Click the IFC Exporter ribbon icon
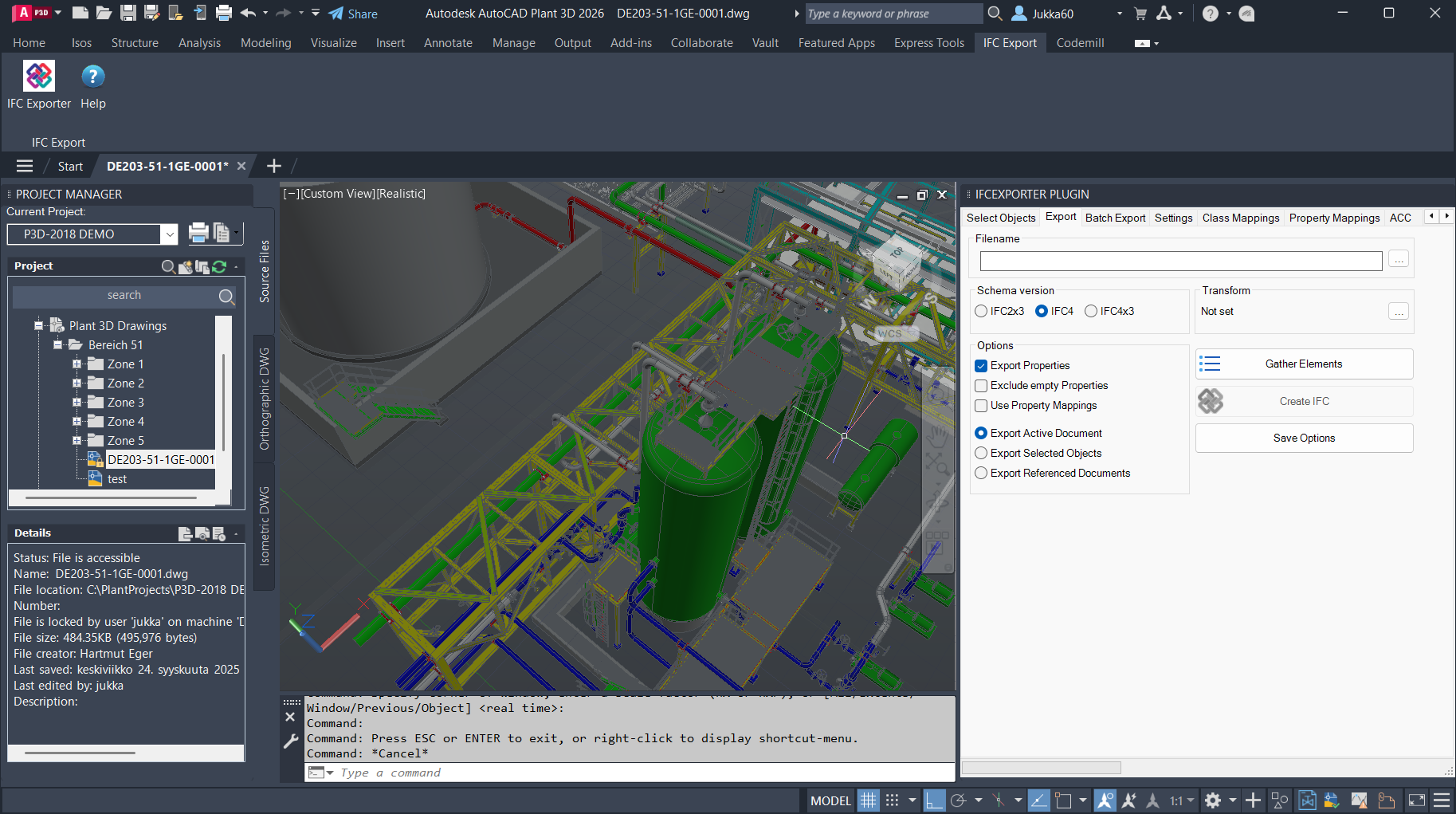This screenshot has height=814, width=1456. (x=38, y=77)
